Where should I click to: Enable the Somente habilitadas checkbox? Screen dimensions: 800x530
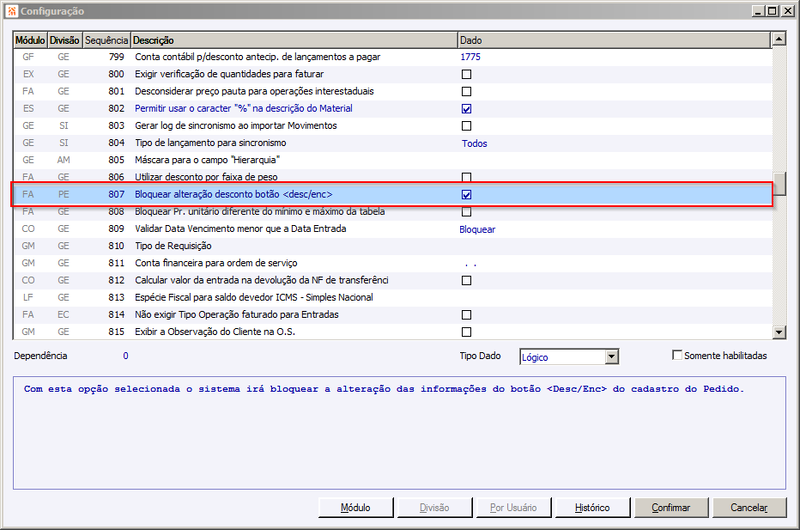coord(677,355)
